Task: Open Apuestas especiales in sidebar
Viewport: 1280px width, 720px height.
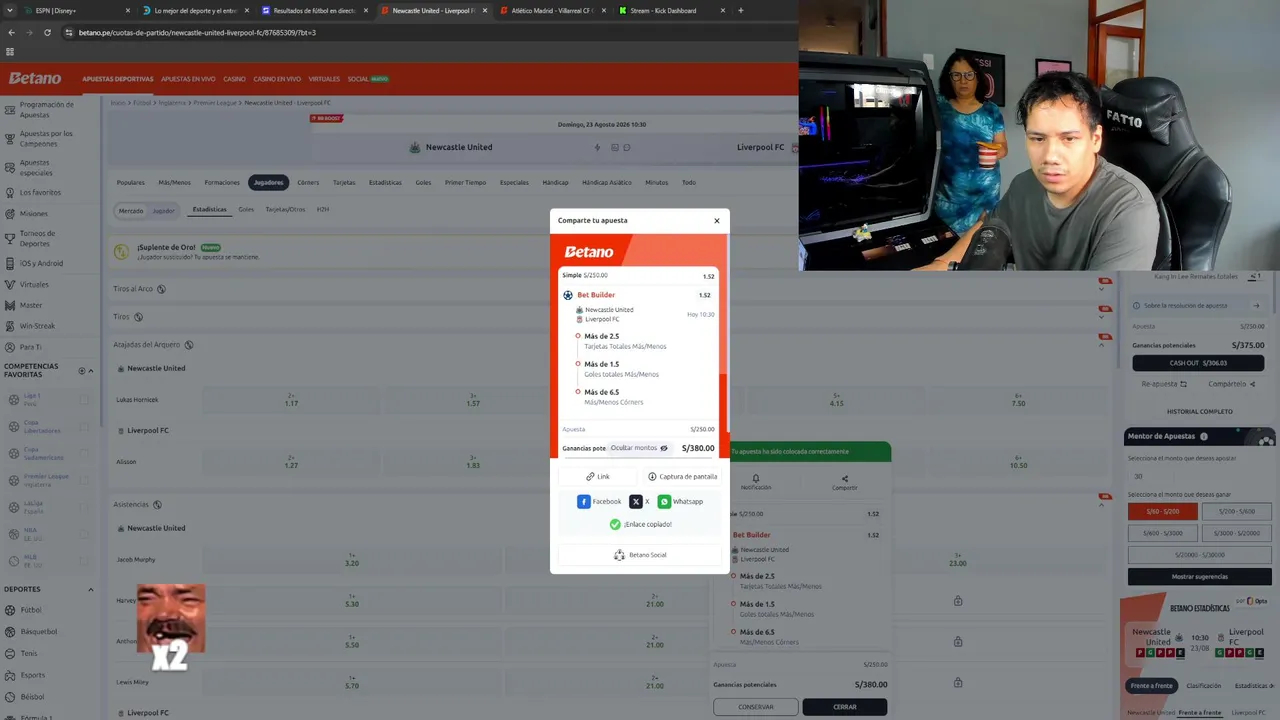Action: coord(34,166)
